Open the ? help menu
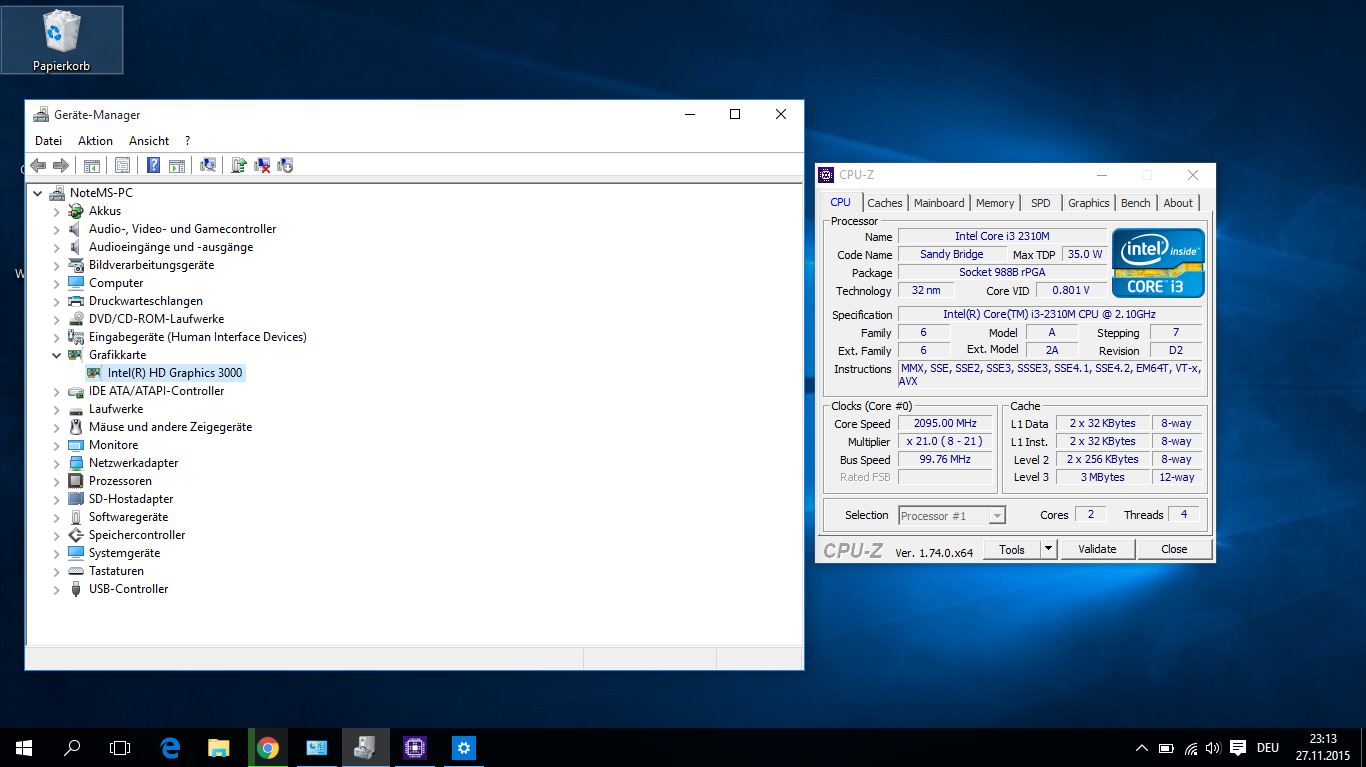Image resolution: width=1366 pixels, height=767 pixels. (x=187, y=141)
